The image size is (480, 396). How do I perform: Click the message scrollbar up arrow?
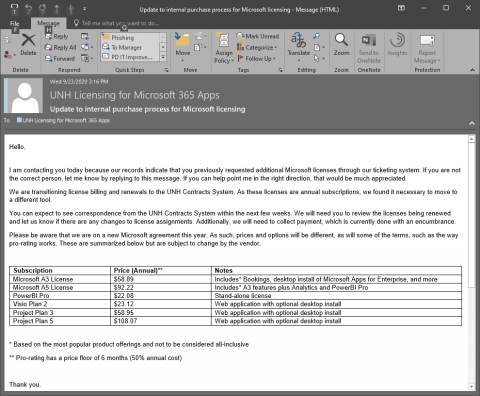(x=471, y=139)
